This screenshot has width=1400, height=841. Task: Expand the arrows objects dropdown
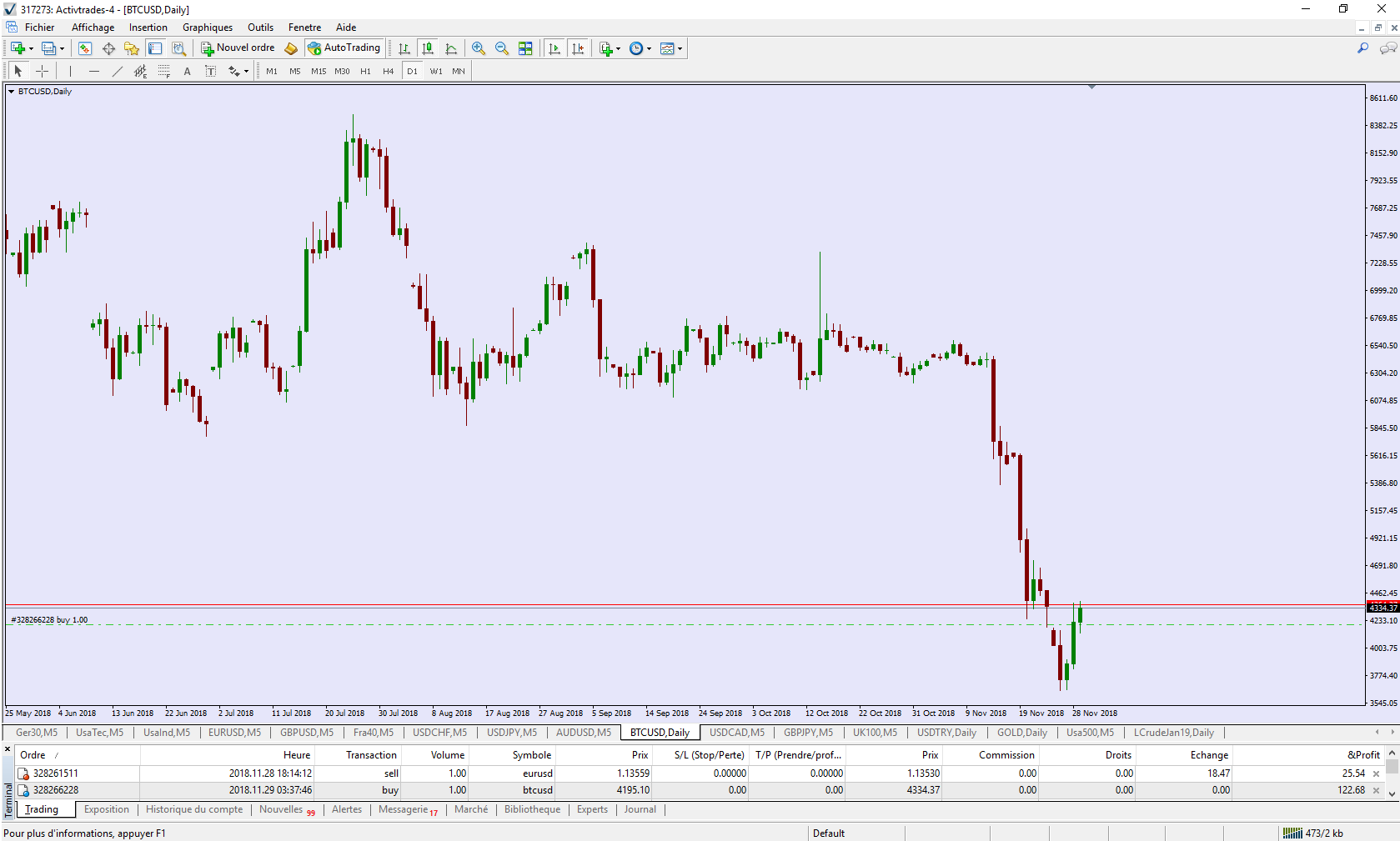pyautogui.click(x=238, y=72)
